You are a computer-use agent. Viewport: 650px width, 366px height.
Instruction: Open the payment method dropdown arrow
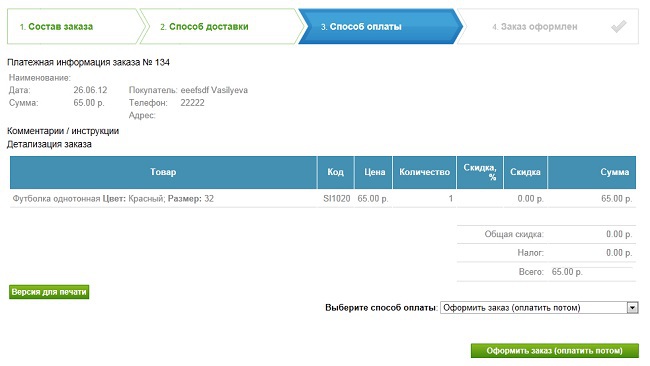632,308
